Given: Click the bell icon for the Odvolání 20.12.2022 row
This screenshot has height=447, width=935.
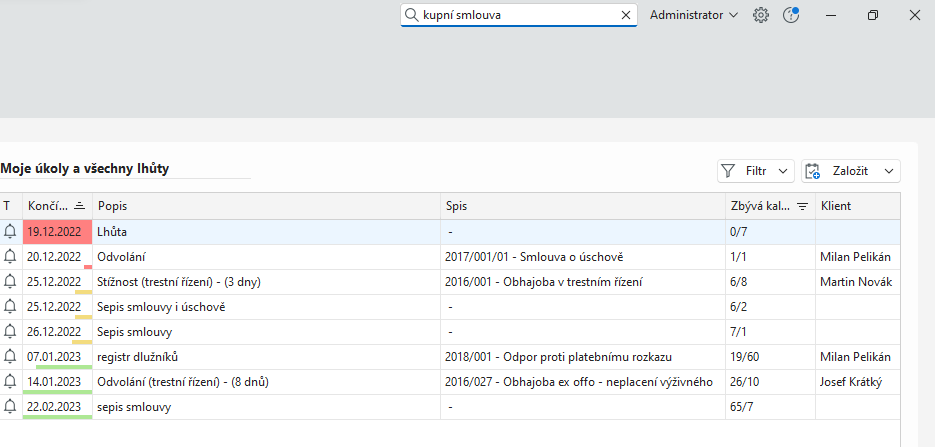Looking at the screenshot, I should [x=11, y=256].
